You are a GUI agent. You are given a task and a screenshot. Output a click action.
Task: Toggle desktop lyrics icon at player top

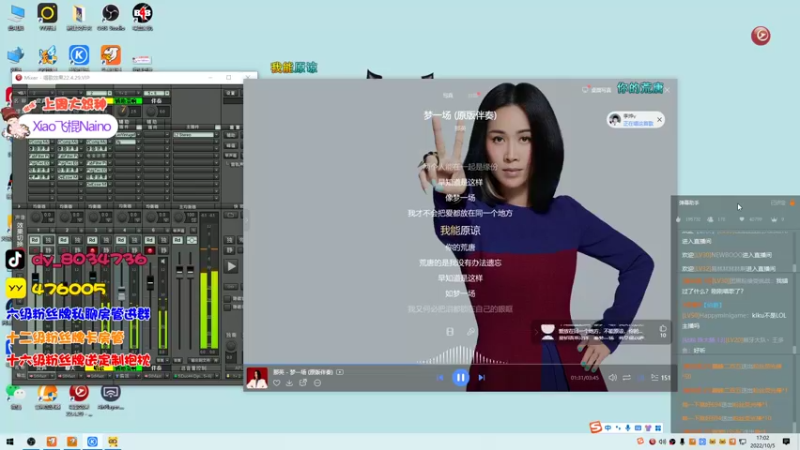(585, 90)
